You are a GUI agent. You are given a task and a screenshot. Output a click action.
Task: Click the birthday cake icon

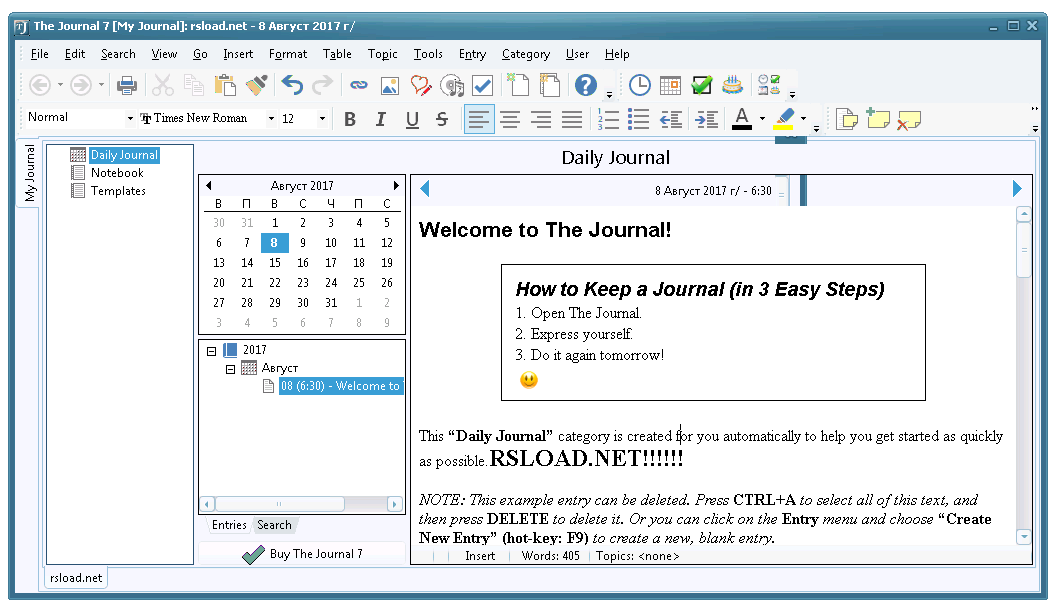[x=733, y=86]
